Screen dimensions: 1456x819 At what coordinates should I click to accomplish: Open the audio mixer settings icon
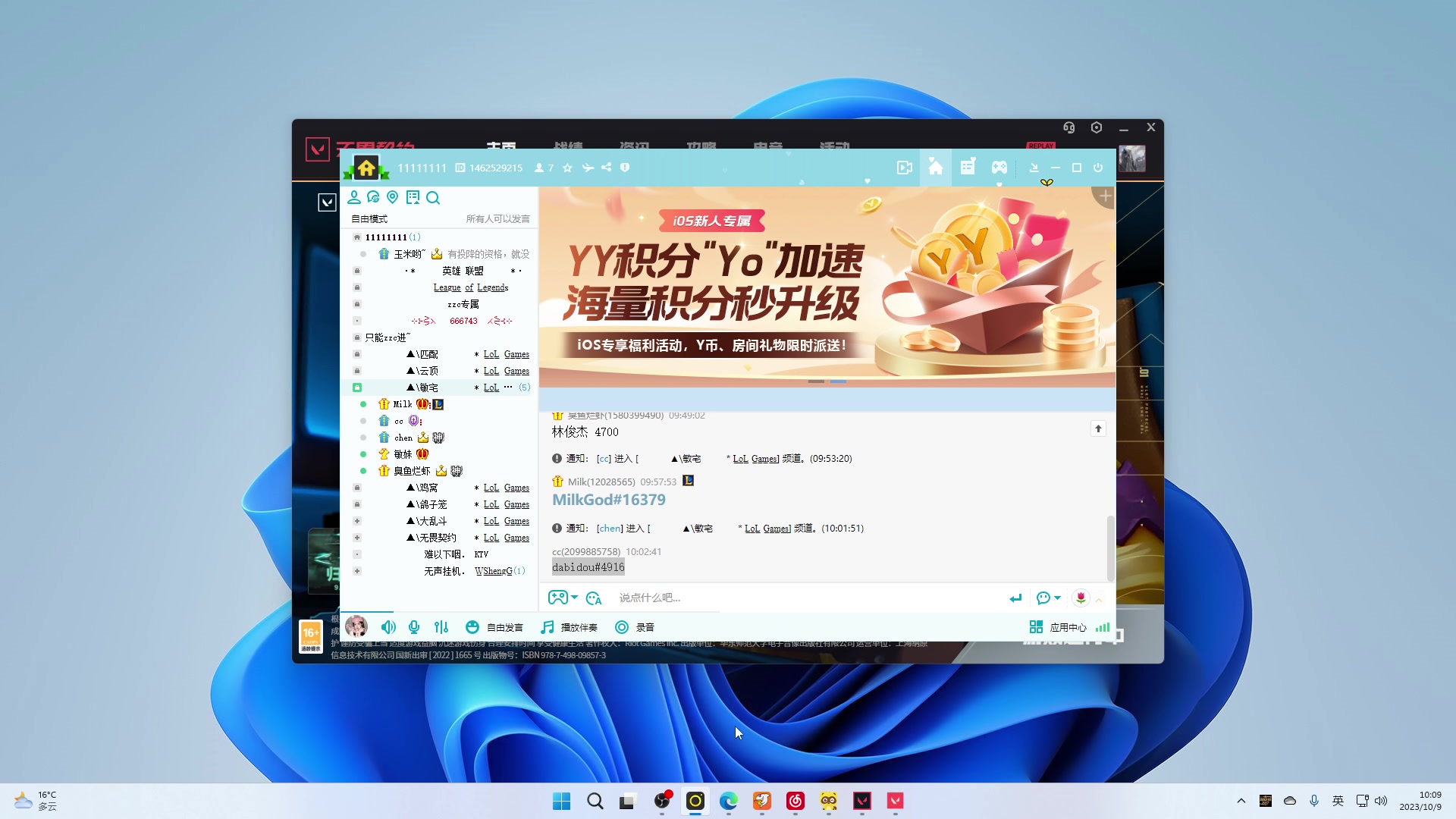click(441, 627)
